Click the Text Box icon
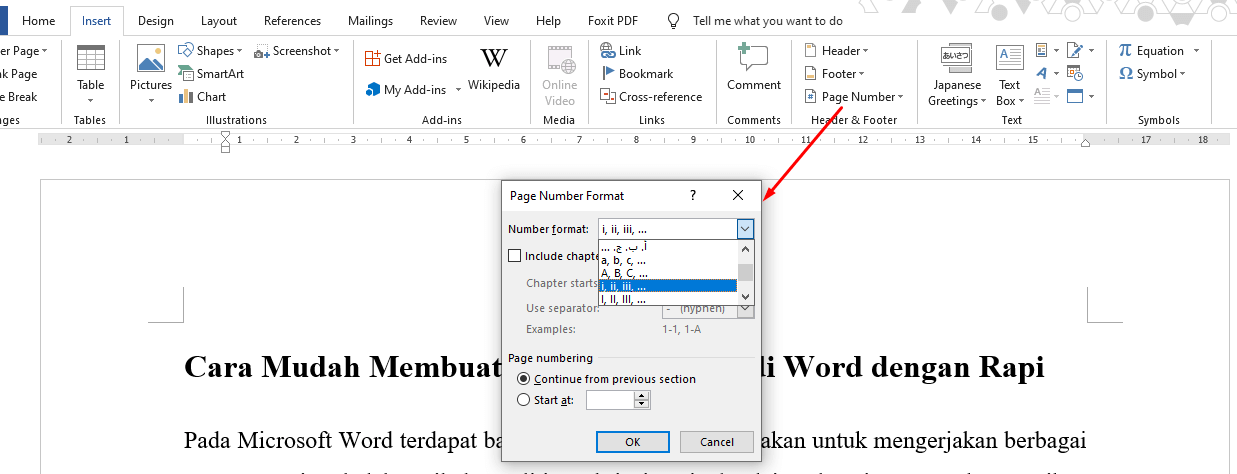1237x474 pixels. click(1009, 75)
